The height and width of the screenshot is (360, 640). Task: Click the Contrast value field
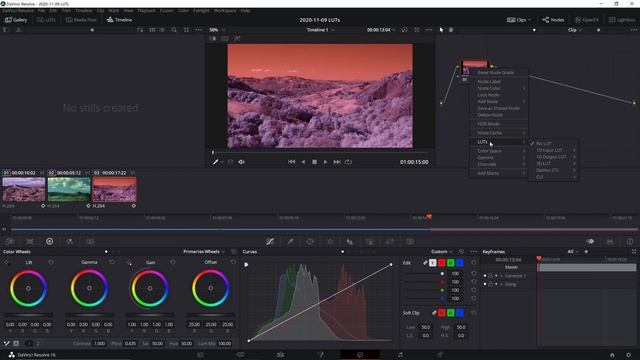[x=100, y=343]
